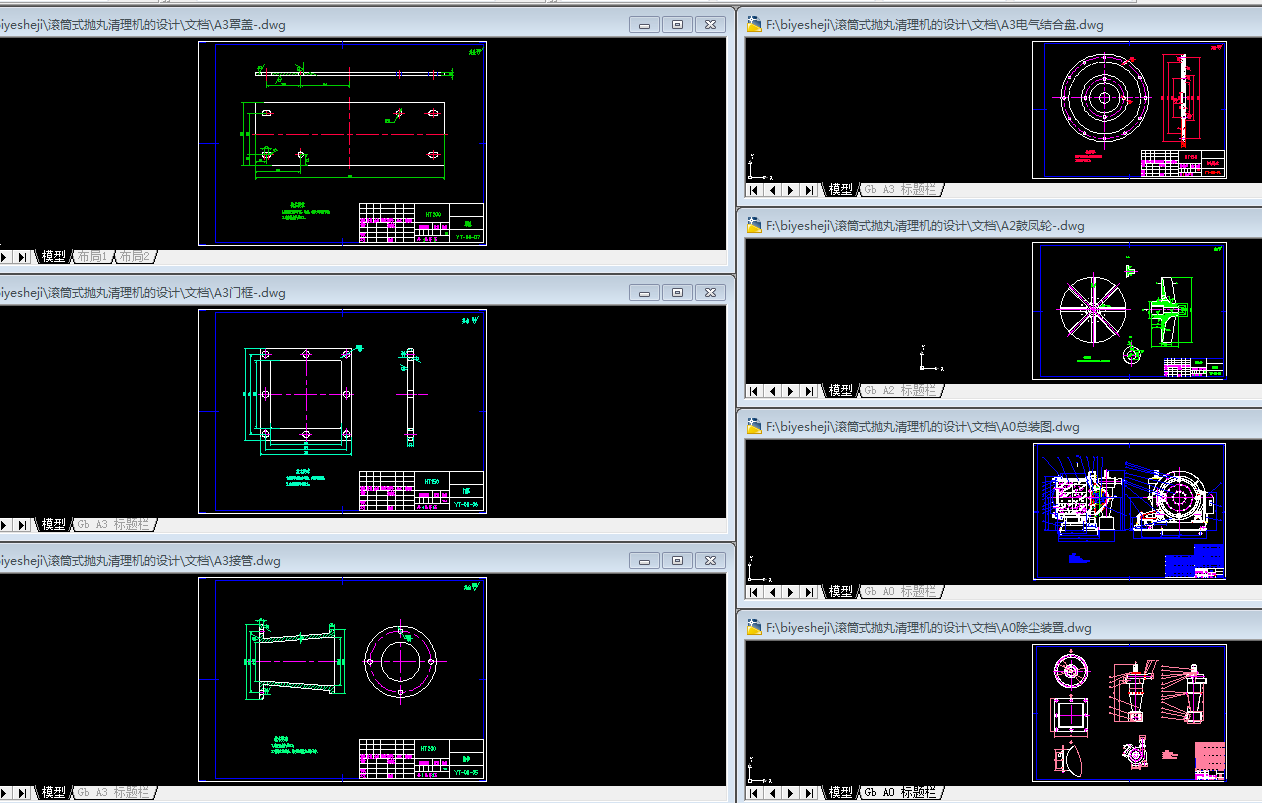Jump to last layout tab in A3接管 window
The image size is (1262, 803).
[22, 793]
